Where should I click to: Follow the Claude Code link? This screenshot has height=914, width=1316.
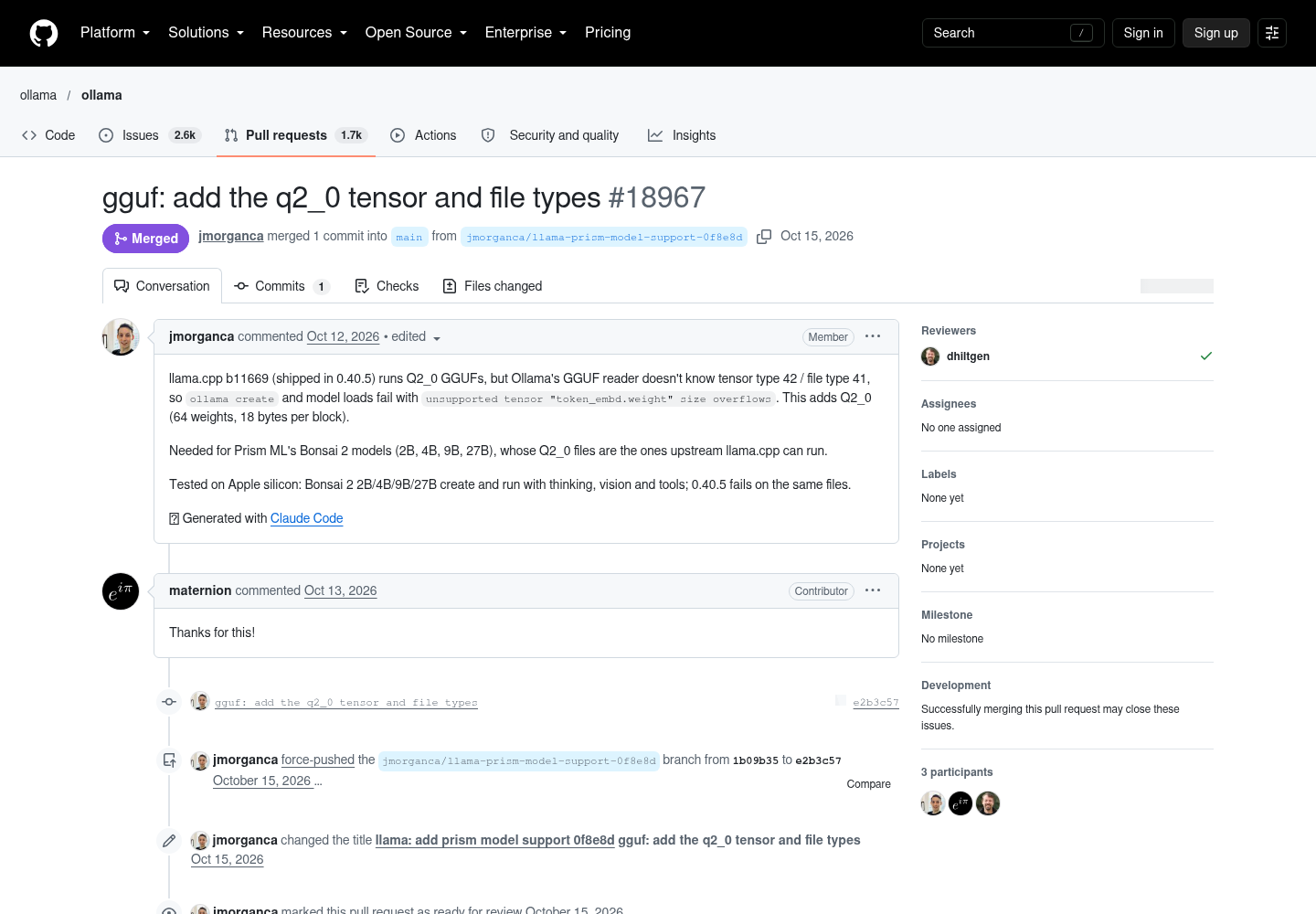pyautogui.click(x=307, y=518)
